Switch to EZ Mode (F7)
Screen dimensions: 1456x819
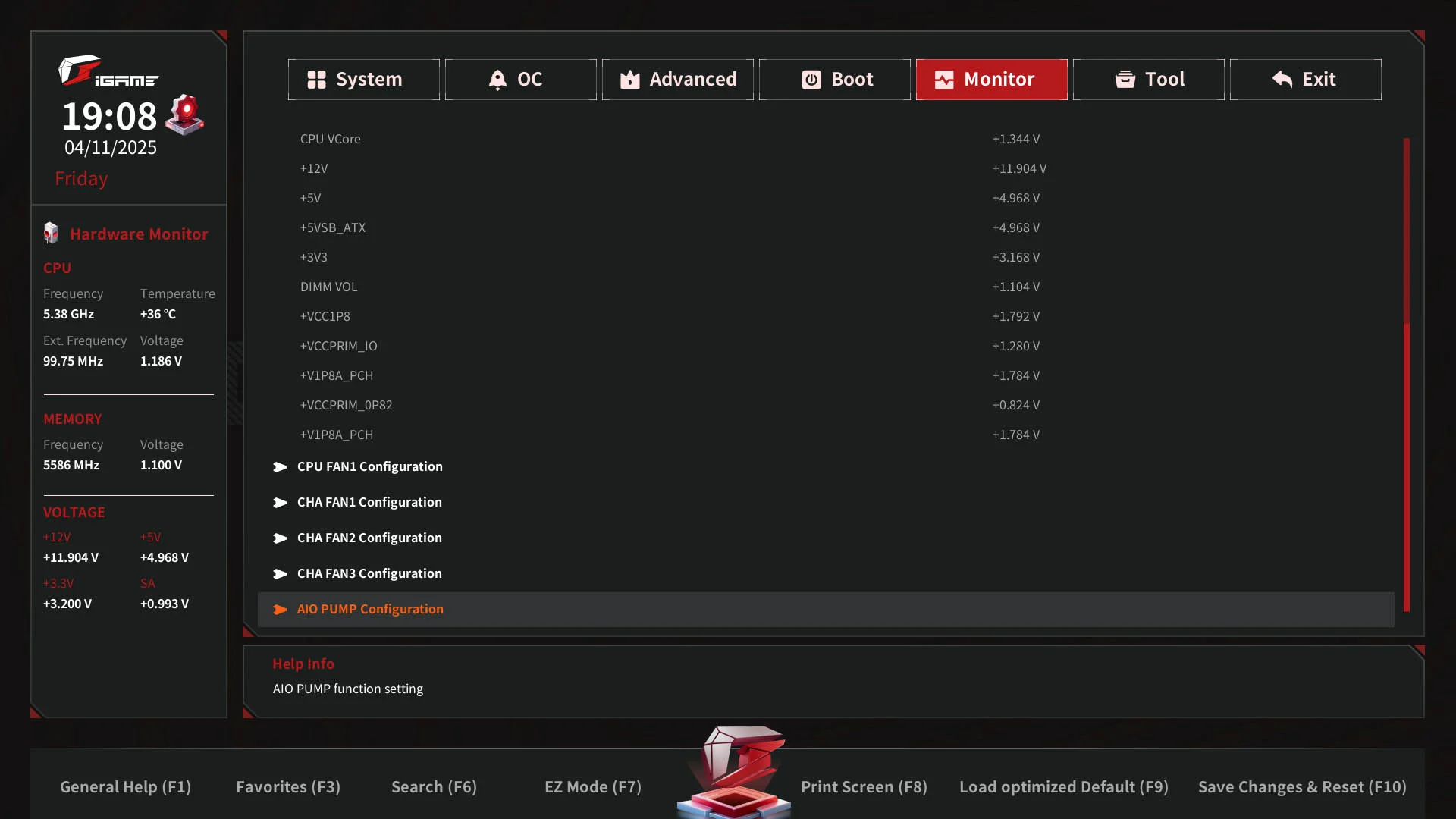coord(593,787)
